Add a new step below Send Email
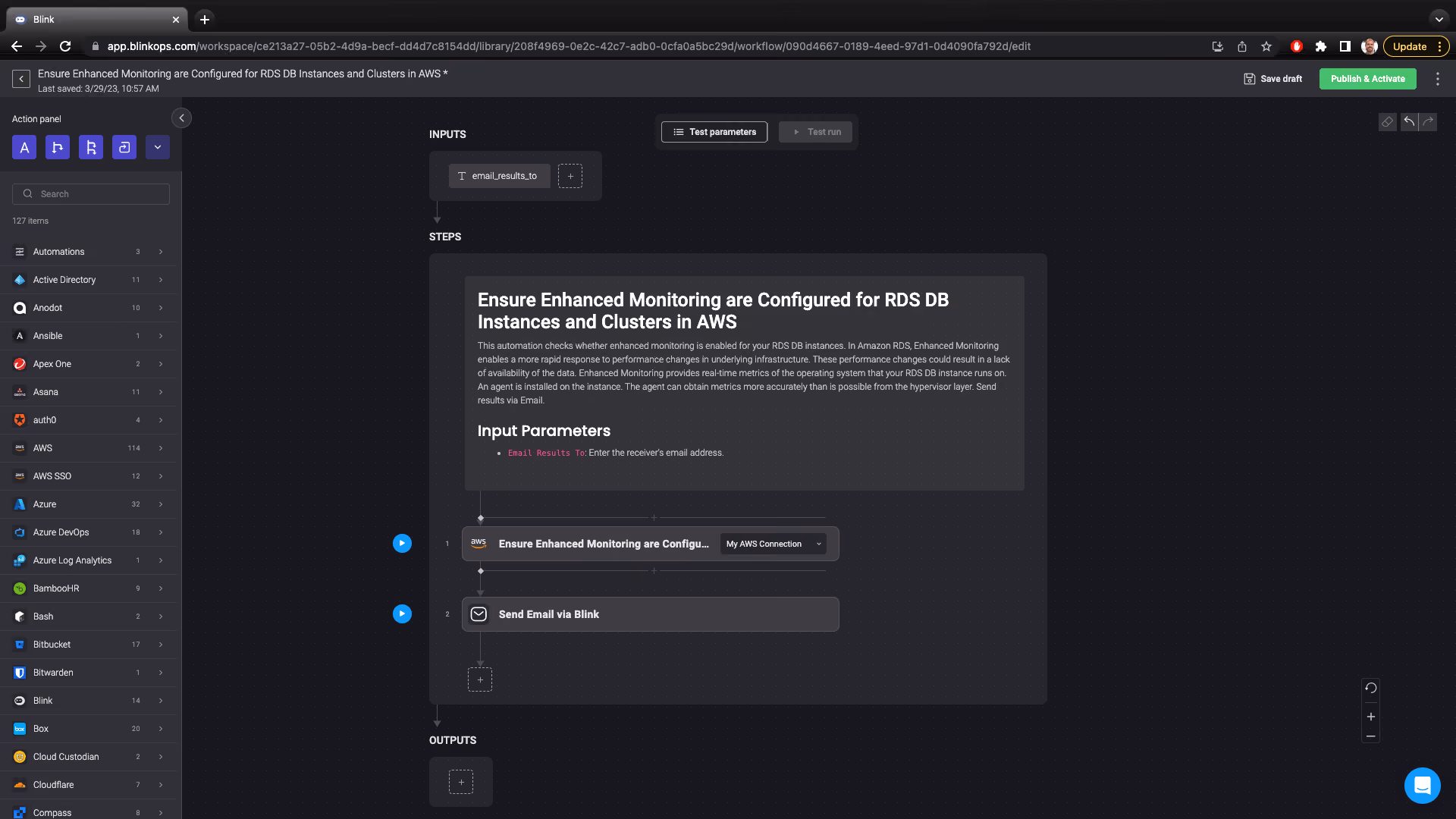This screenshot has width=1456, height=819. coord(480,679)
